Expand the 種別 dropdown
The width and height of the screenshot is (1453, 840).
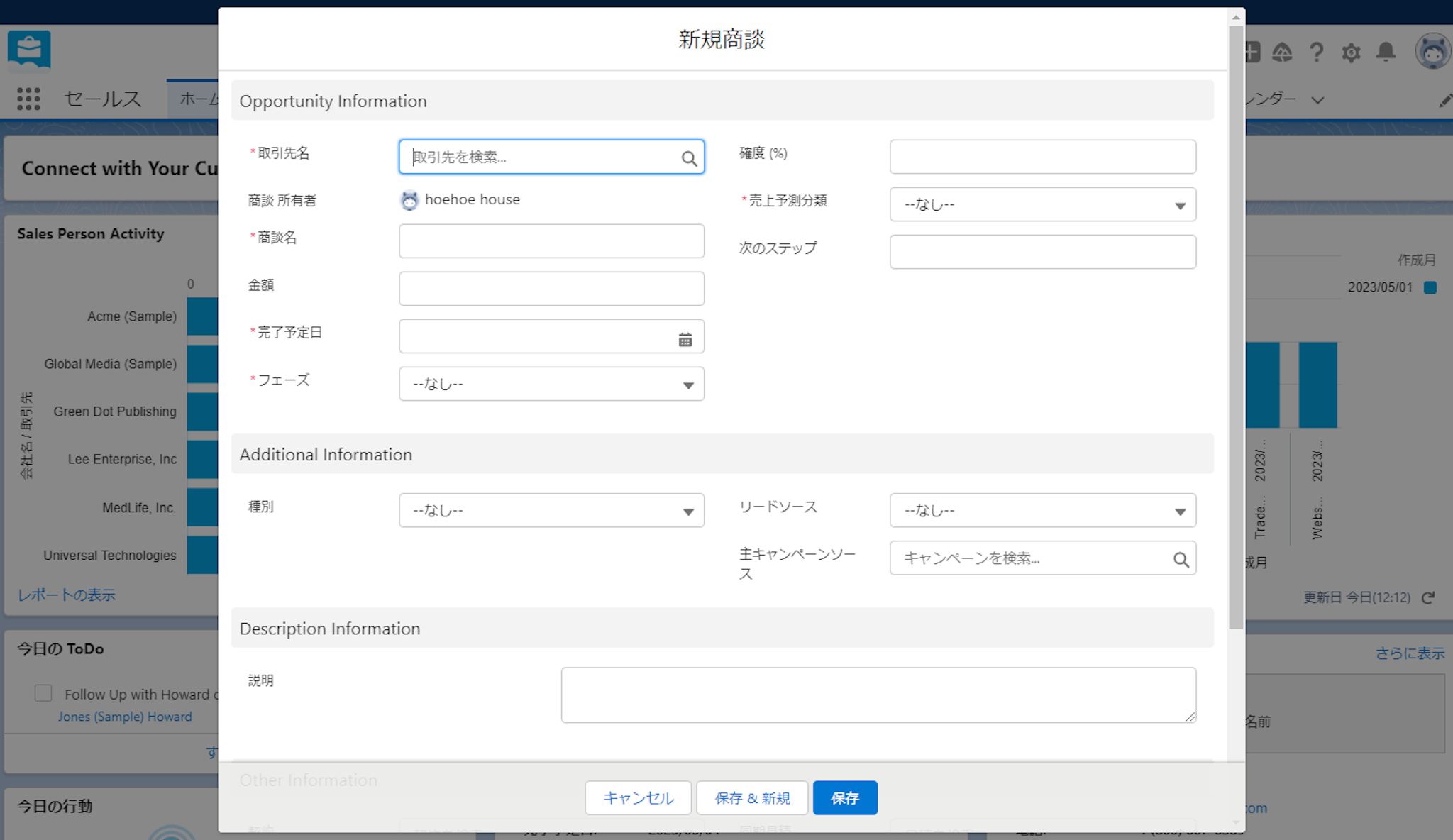pyautogui.click(x=551, y=511)
